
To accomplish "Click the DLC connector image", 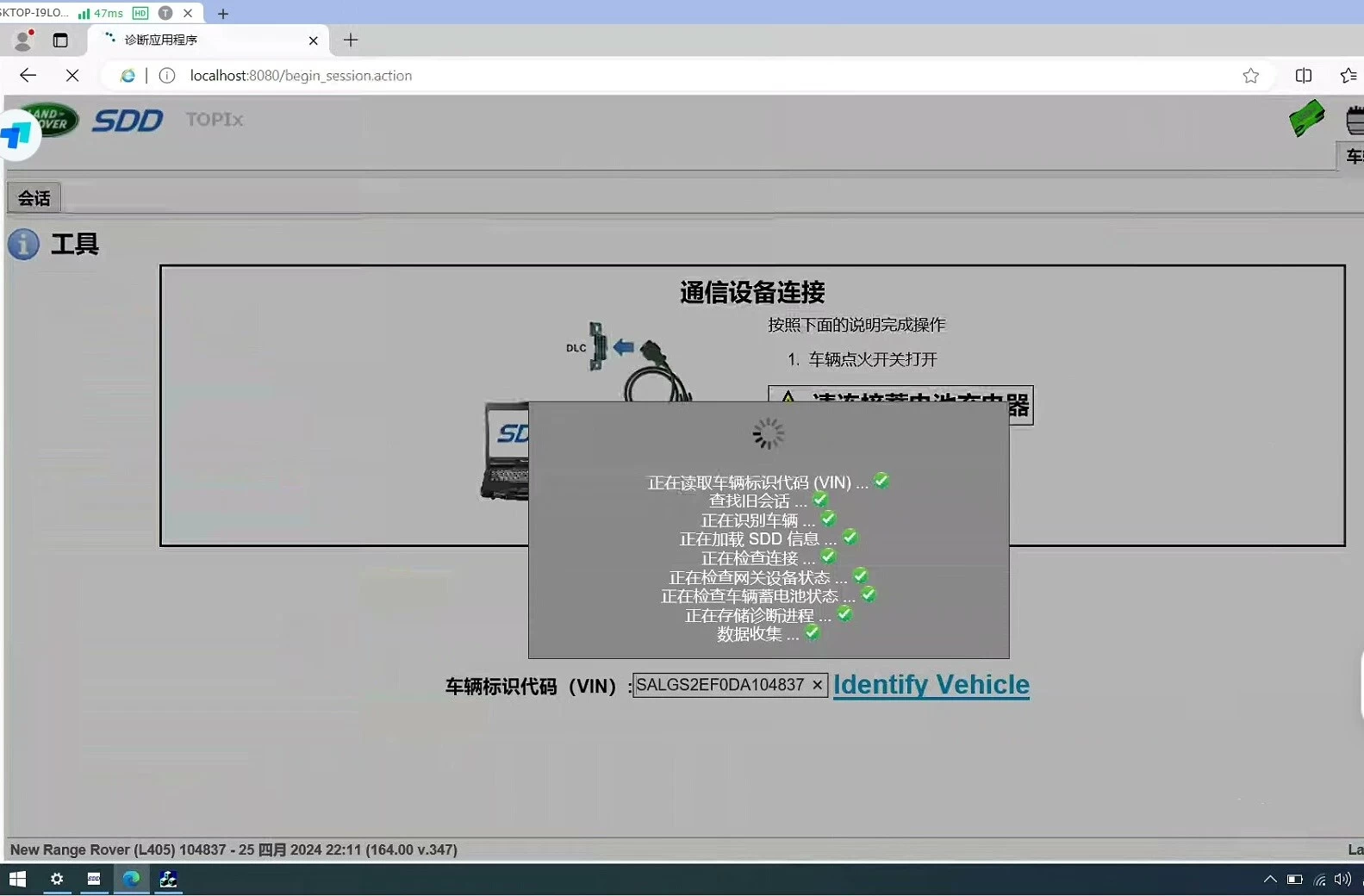I will [597, 347].
